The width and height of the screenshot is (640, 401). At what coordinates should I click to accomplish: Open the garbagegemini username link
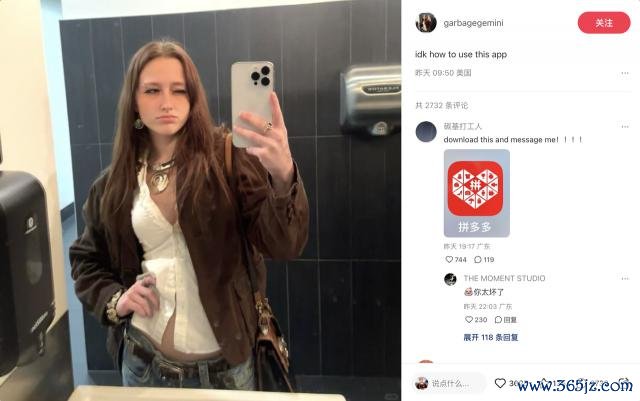(473, 23)
